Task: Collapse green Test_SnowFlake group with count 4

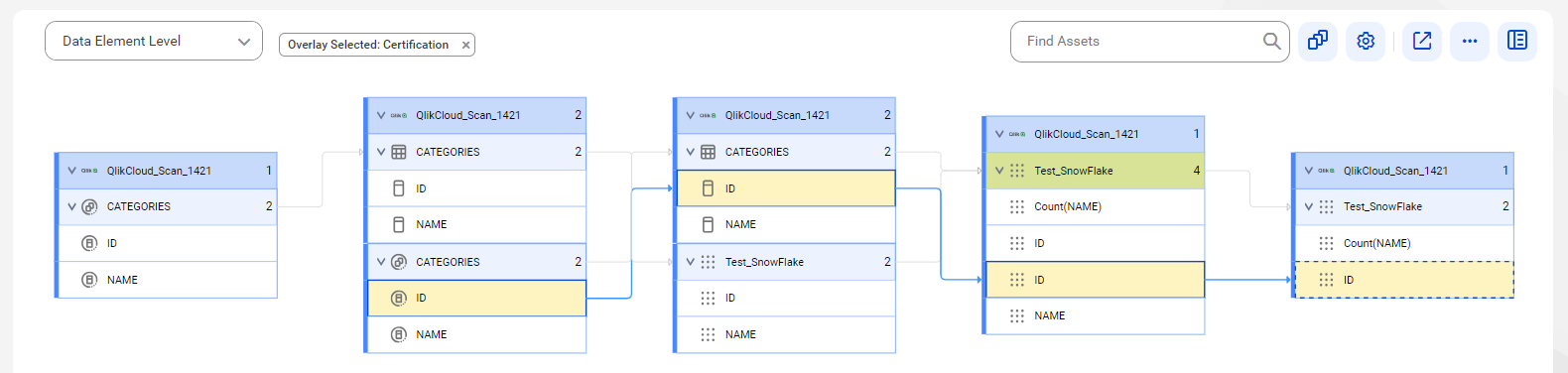Action: tap(999, 171)
